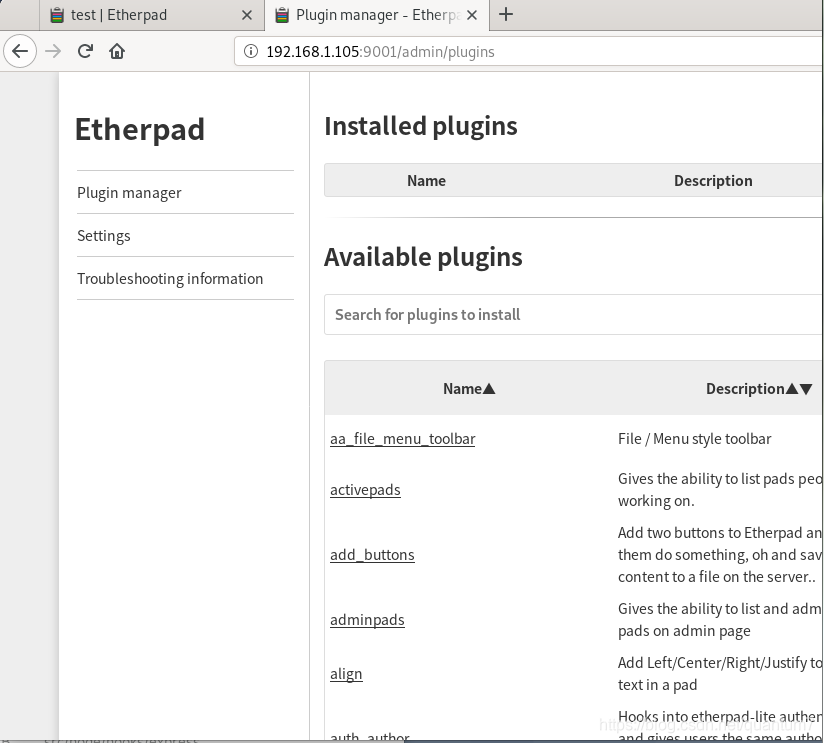Open Settings from the sidebar
Image resolution: width=824 pixels, height=743 pixels.
click(103, 235)
